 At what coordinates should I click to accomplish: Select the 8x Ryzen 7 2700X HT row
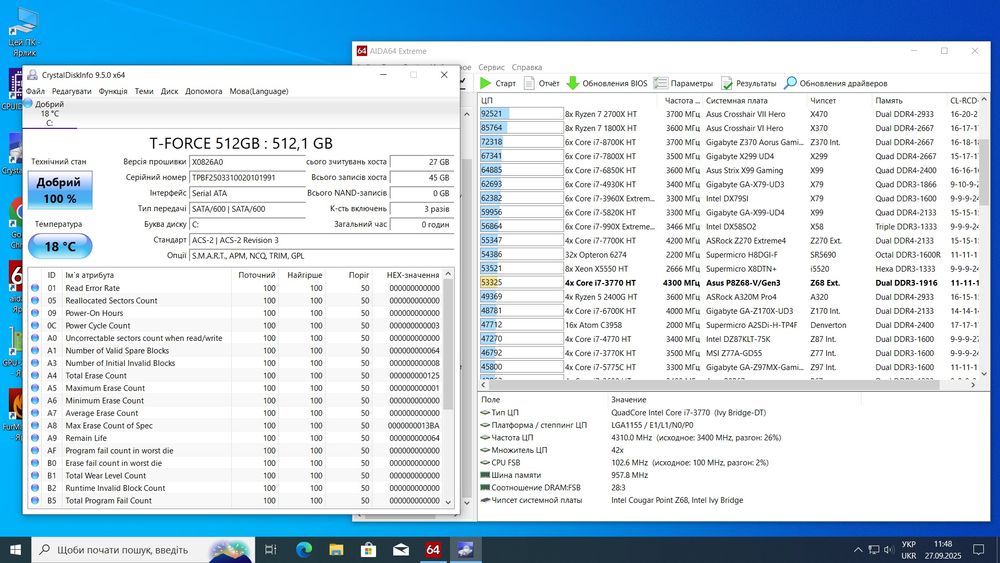tap(728, 114)
